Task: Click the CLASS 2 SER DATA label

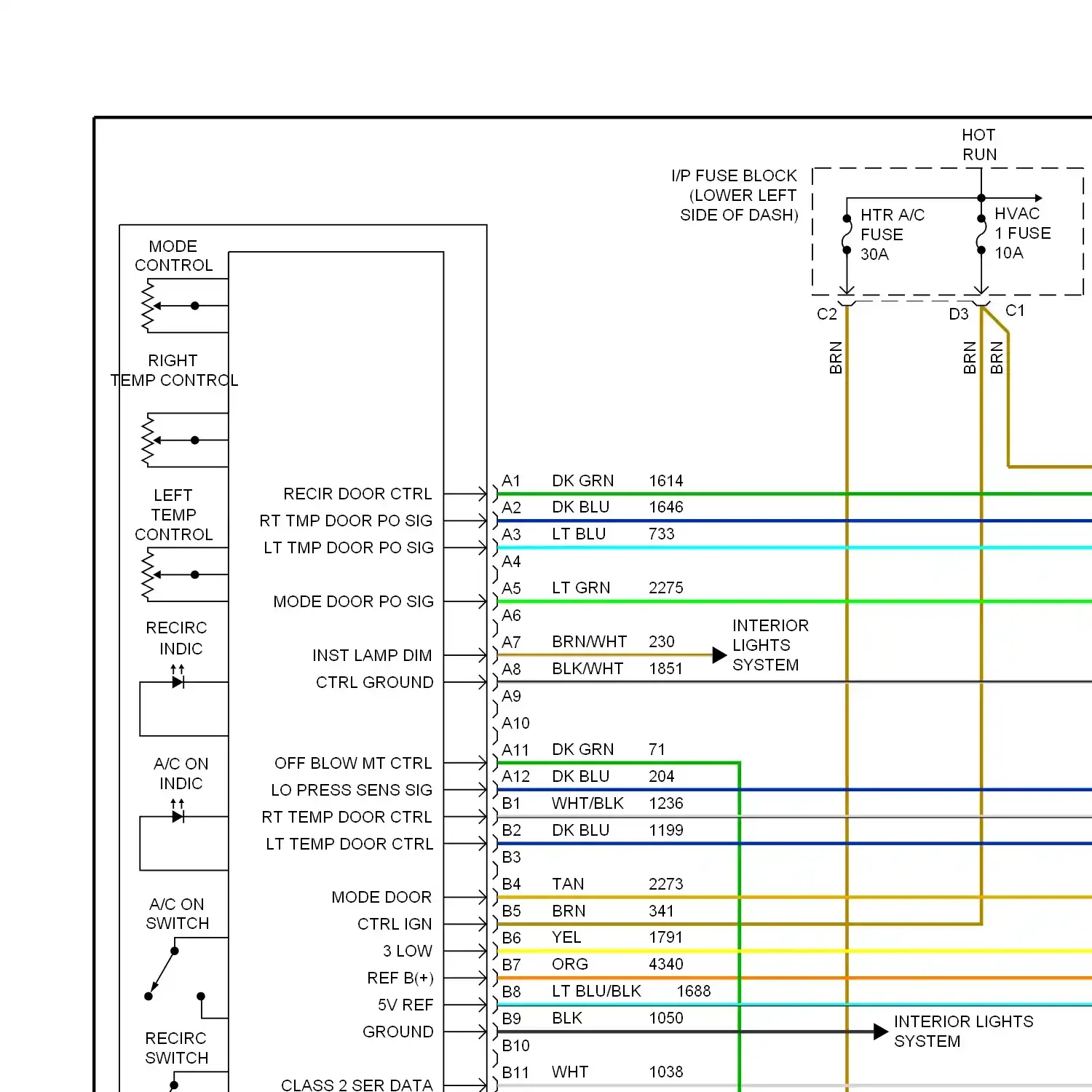Action: pyautogui.click(x=357, y=1085)
